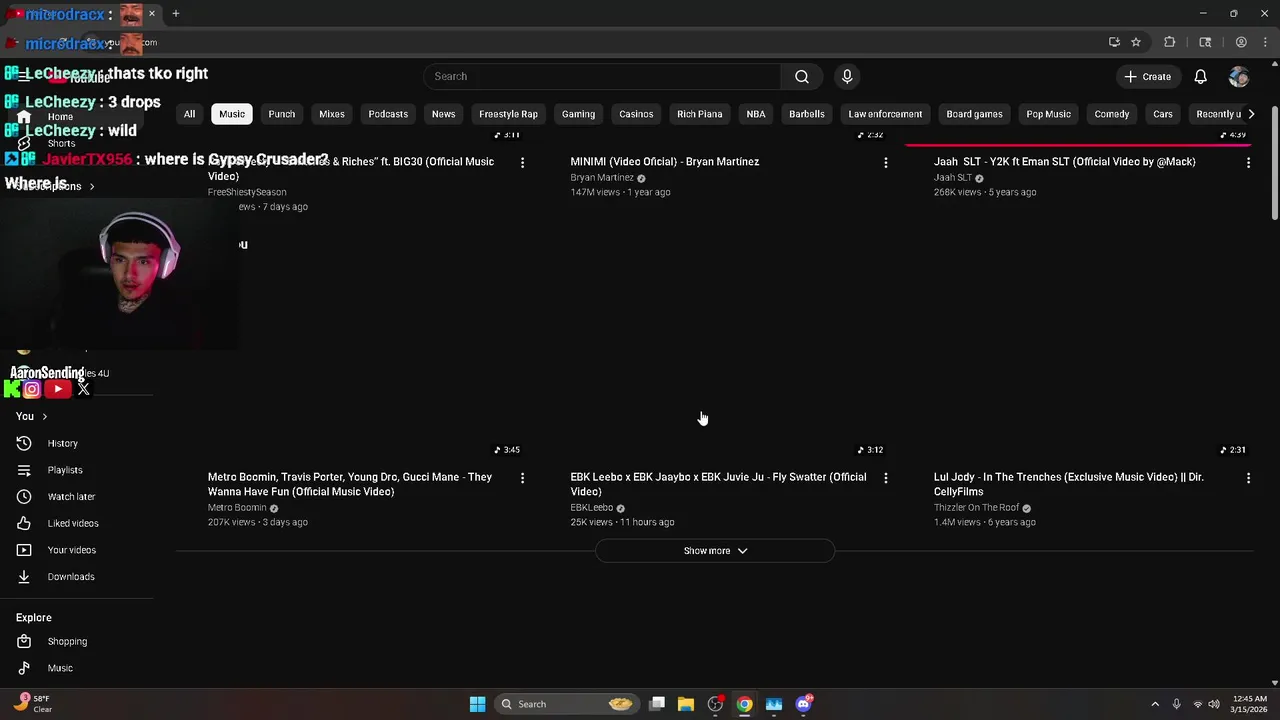Open Metro Boomin channel link
This screenshot has width=1280, height=720.
click(x=237, y=508)
